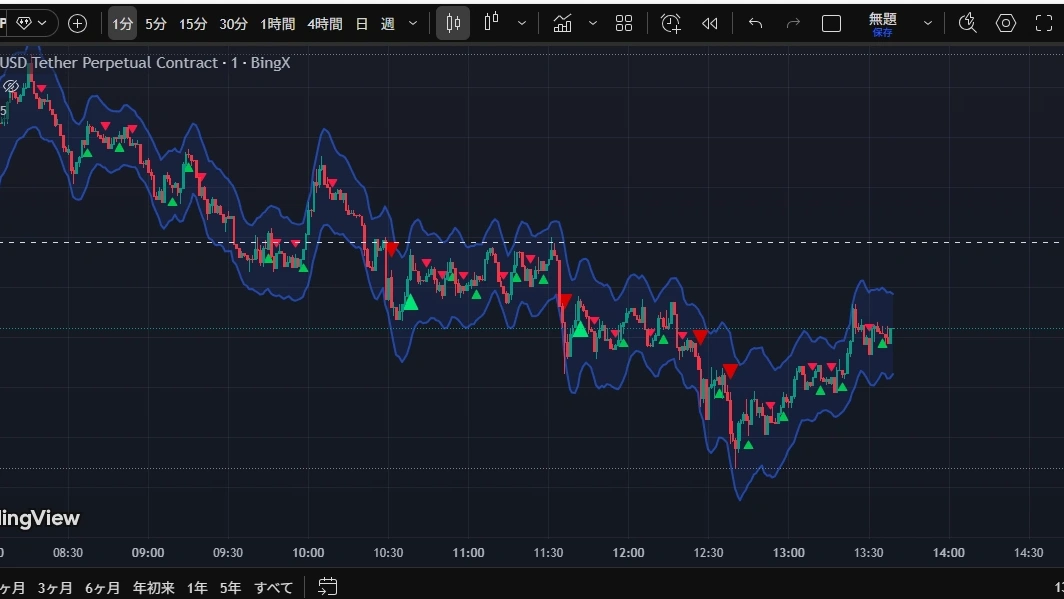
Task: Toggle indicator visibility eye icon
Action: (11, 87)
